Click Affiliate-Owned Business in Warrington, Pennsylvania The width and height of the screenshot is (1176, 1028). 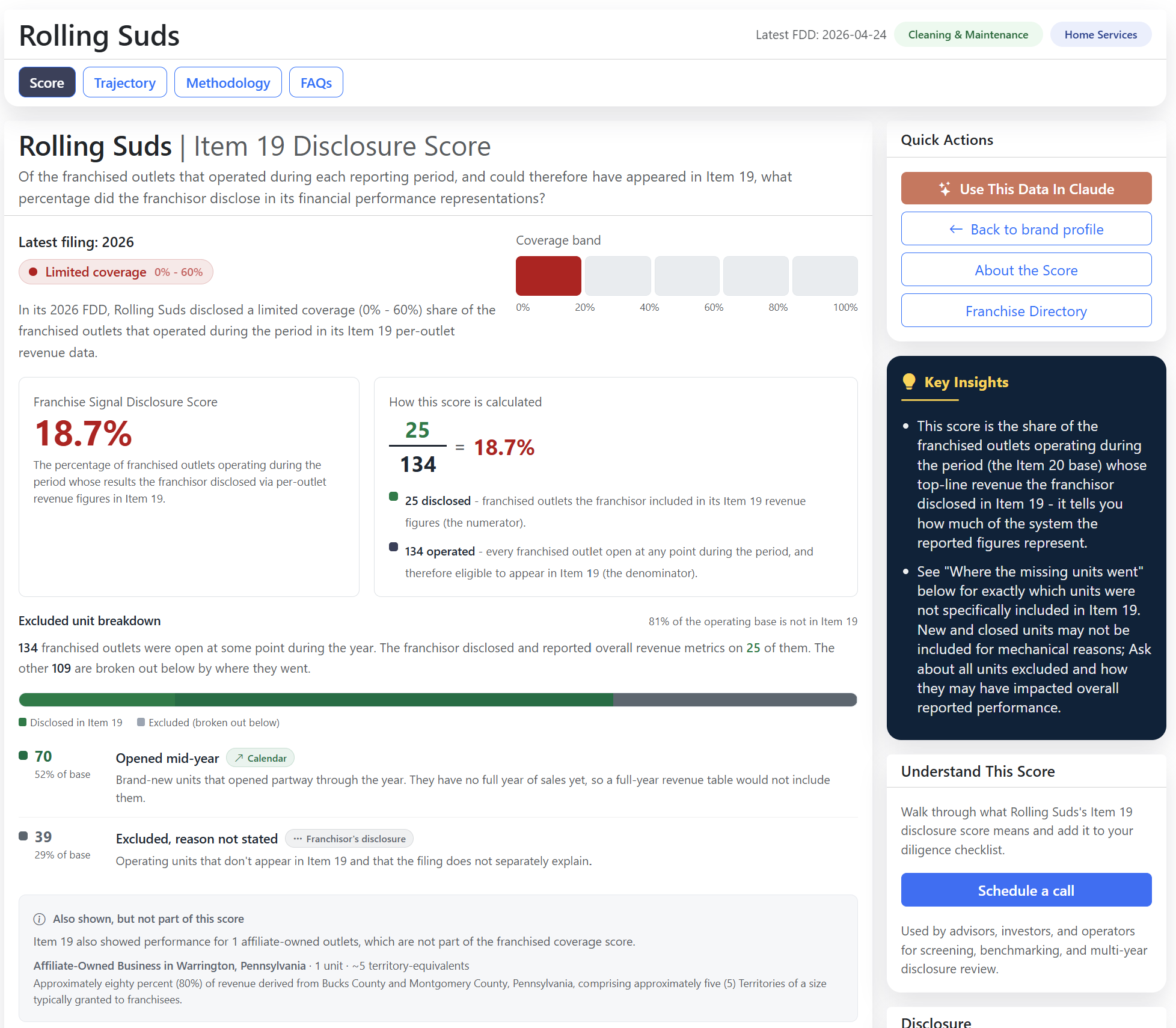pyautogui.click(x=170, y=965)
